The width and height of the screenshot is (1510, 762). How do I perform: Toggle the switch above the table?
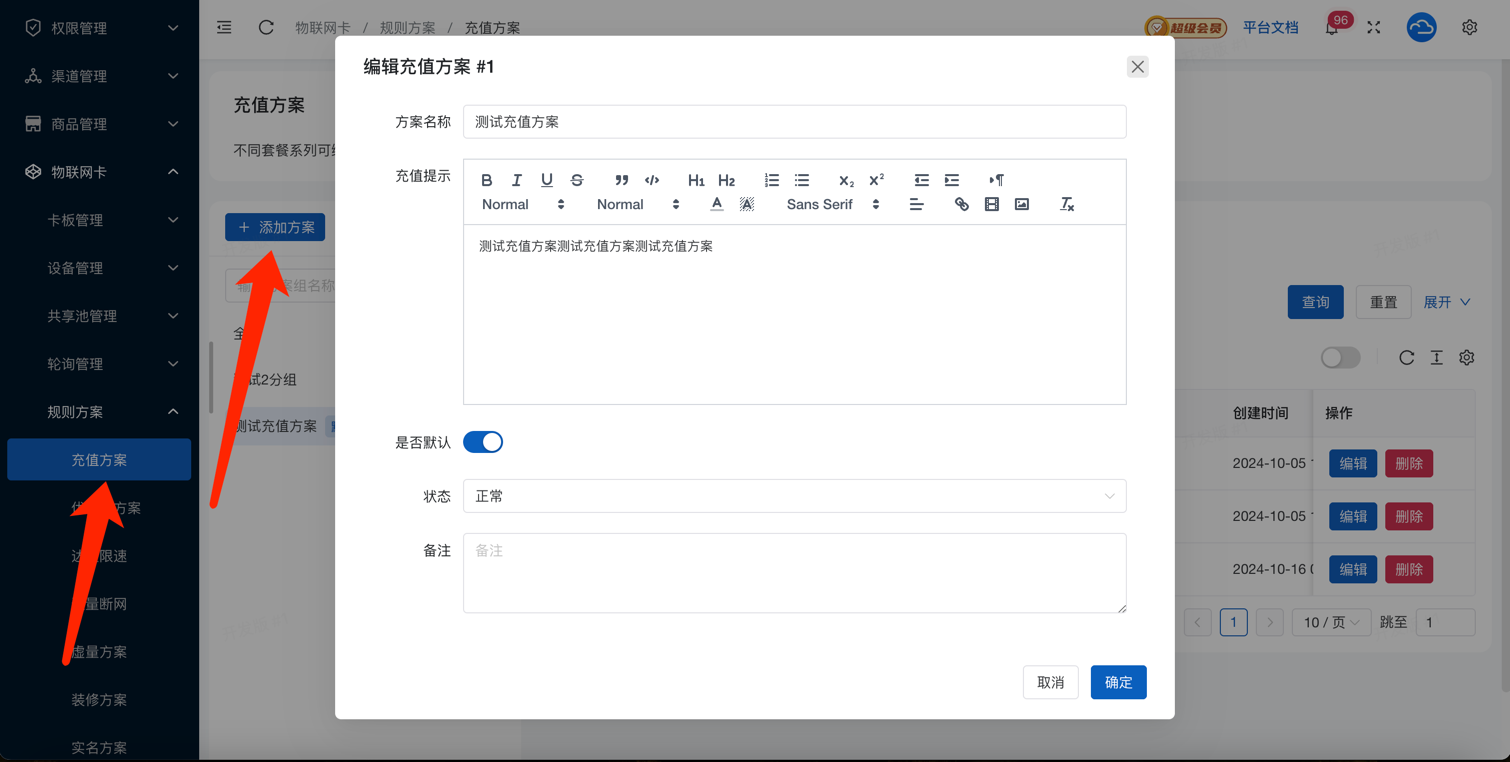1340,357
